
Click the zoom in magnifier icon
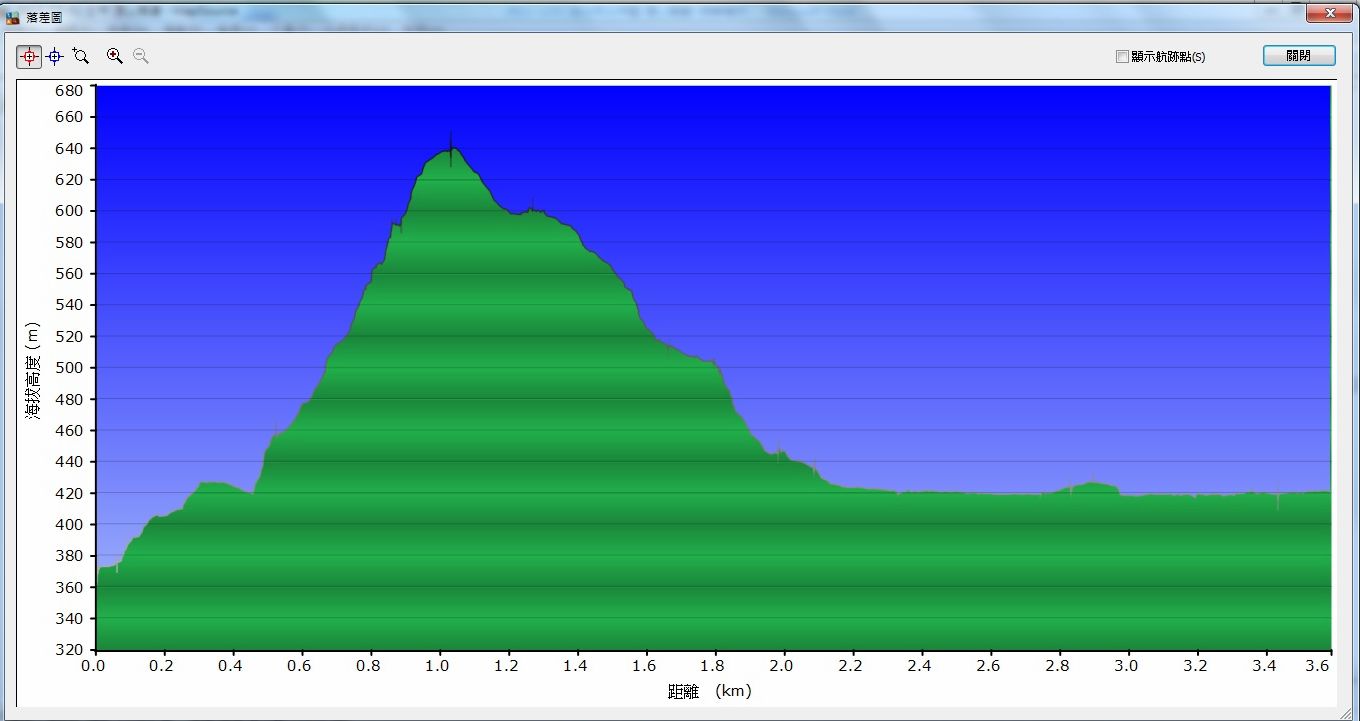[115, 57]
